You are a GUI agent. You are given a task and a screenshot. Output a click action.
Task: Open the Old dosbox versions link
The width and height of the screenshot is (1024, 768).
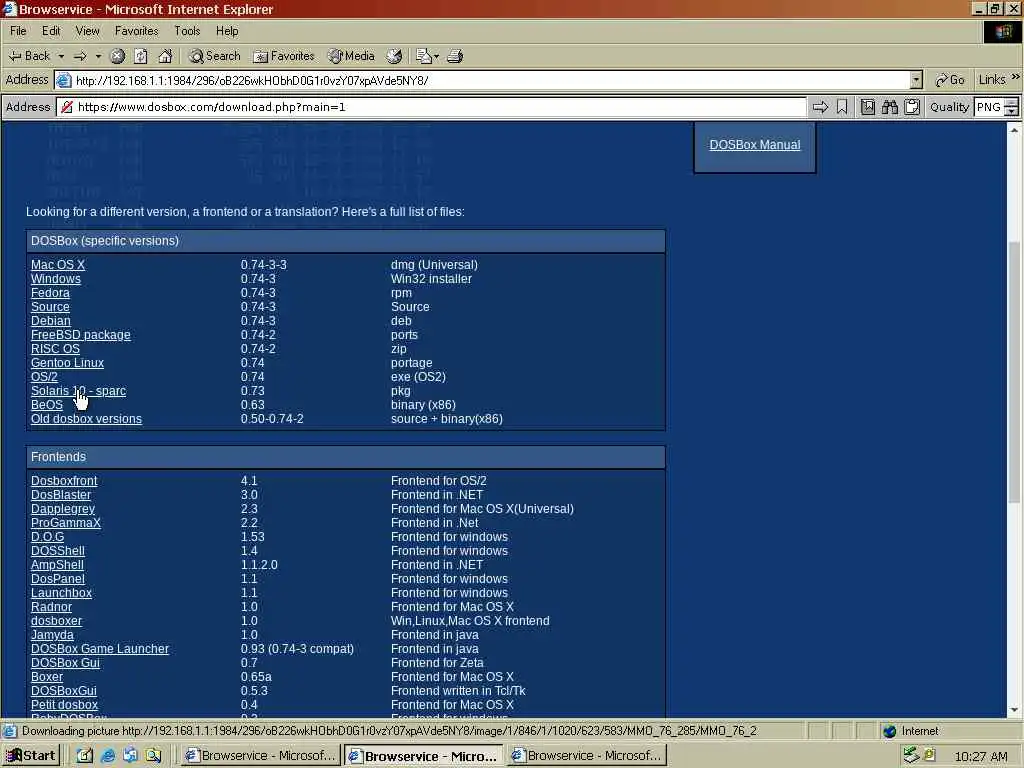coord(86,419)
